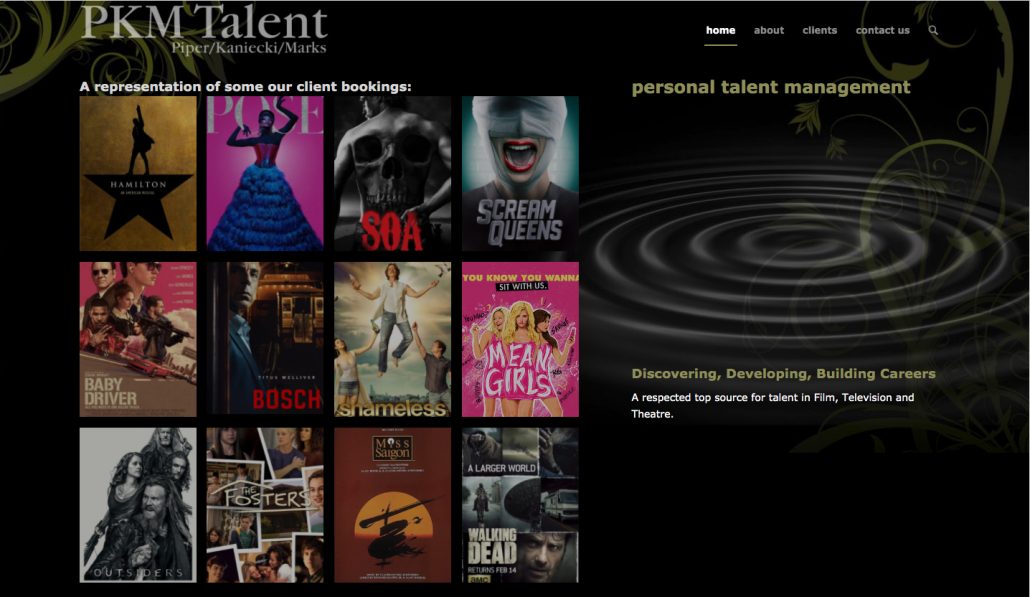Go to the home menu item
The height and width of the screenshot is (597, 1030).
pyautogui.click(x=721, y=30)
